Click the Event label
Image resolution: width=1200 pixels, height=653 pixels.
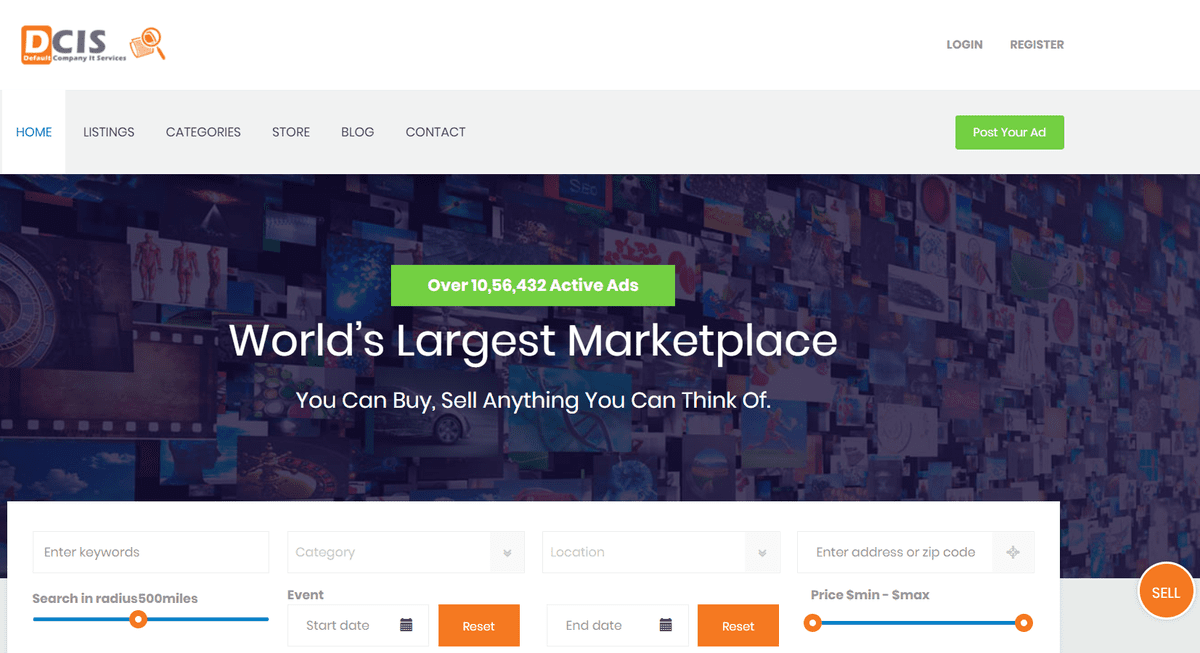coord(305,595)
